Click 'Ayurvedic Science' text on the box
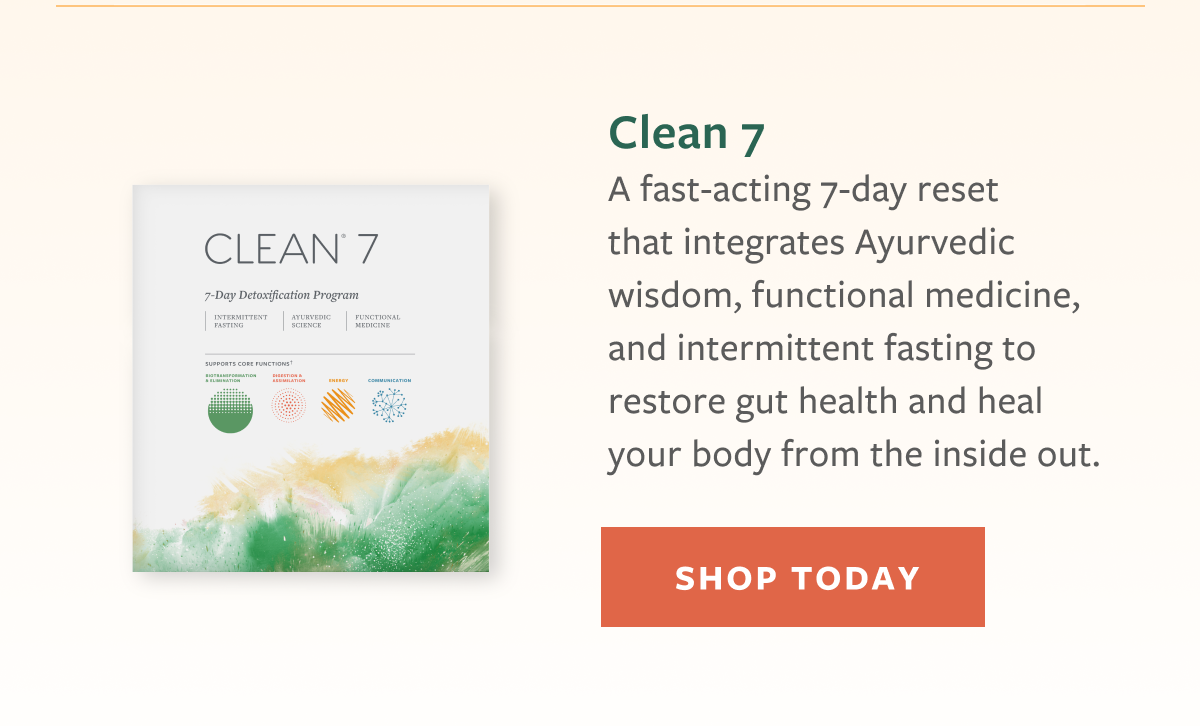Image resolution: width=1200 pixels, height=726 pixels. click(x=311, y=321)
